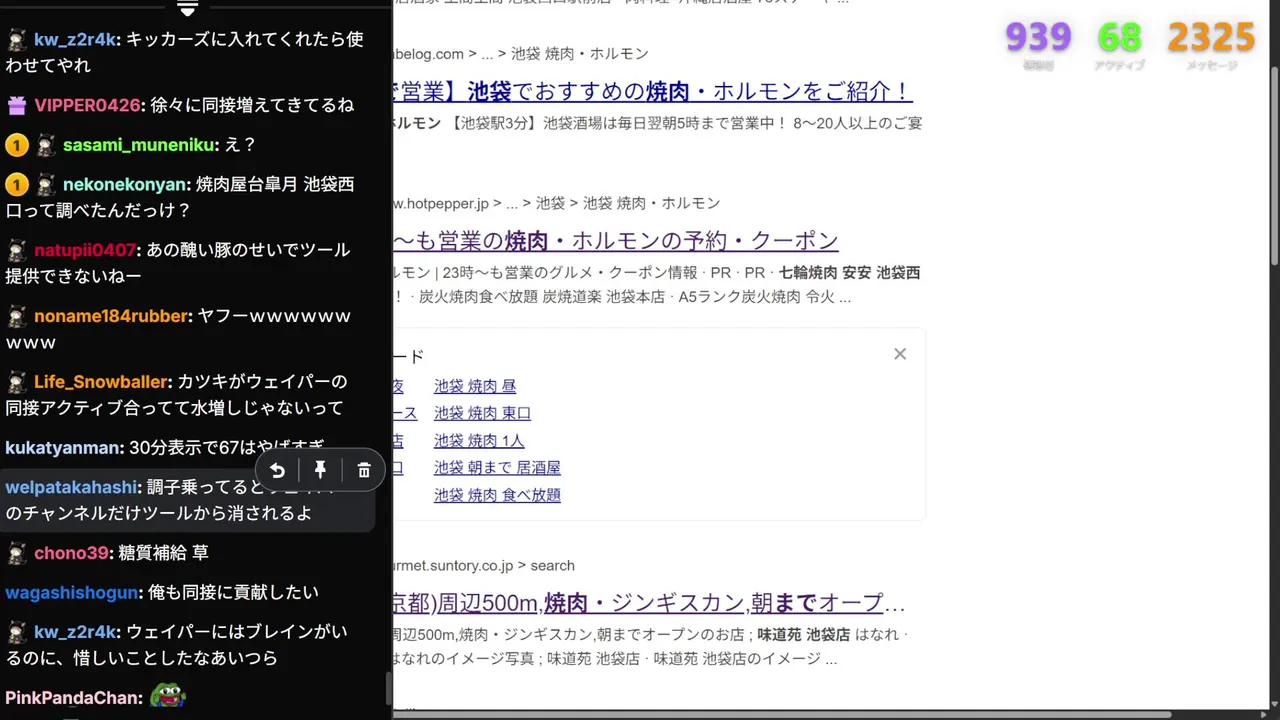Click the gold 1 badge beside sasami_muneniku
Image resolution: width=1280 pixels, height=720 pixels.
pyautogui.click(x=16, y=145)
